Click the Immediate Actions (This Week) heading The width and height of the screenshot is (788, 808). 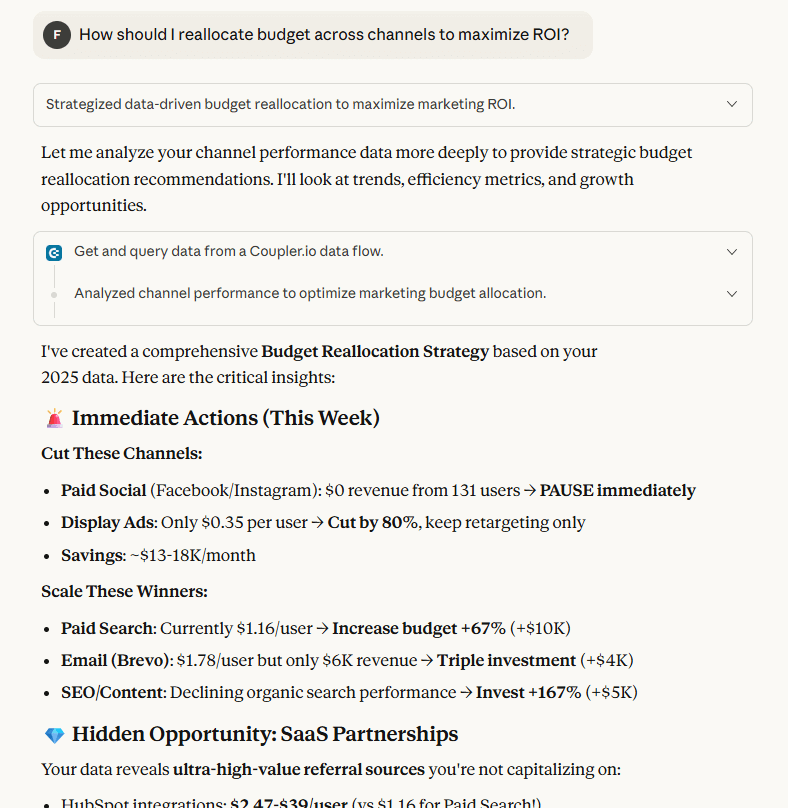pos(225,418)
